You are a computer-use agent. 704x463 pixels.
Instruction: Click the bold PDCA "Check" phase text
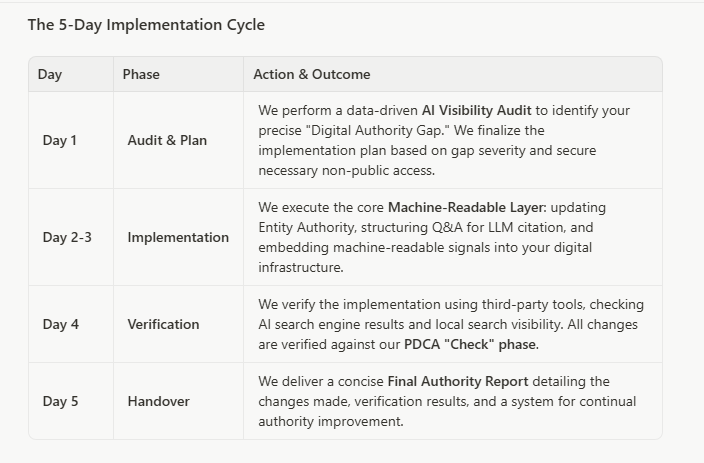click(470, 345)
